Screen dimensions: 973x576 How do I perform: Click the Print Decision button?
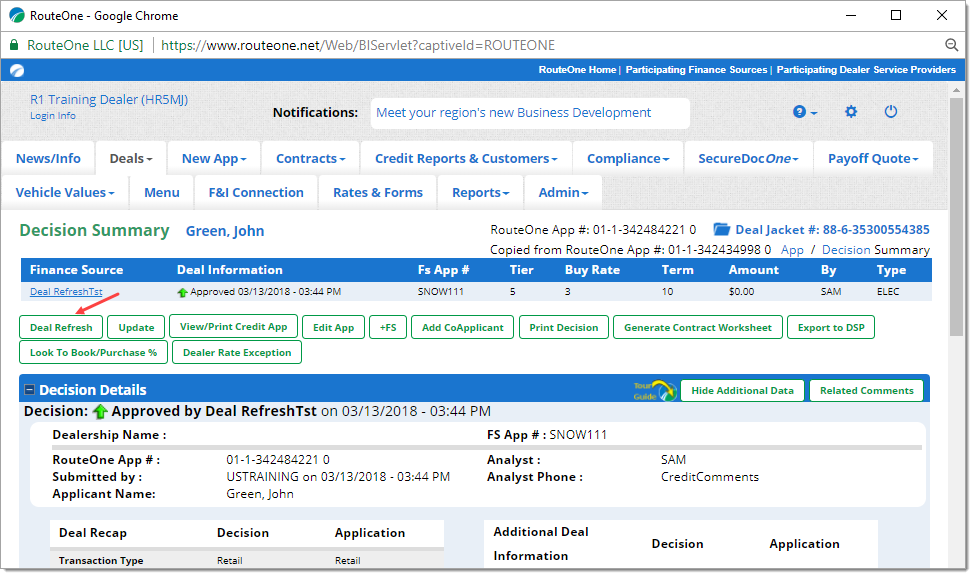(563, 327)
